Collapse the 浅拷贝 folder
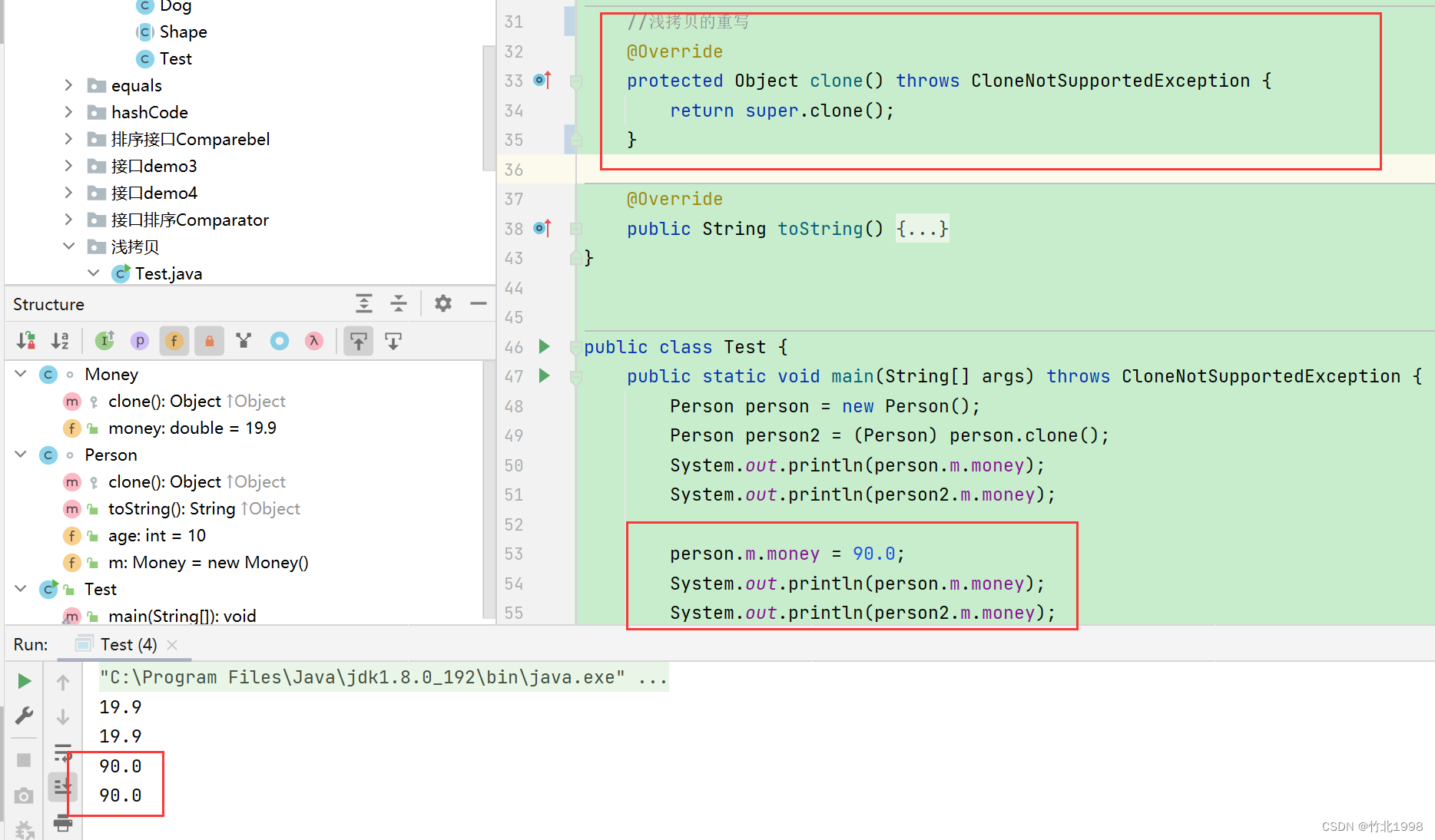The height and width of the screenshot is (840, 1435). coord(68,246)
